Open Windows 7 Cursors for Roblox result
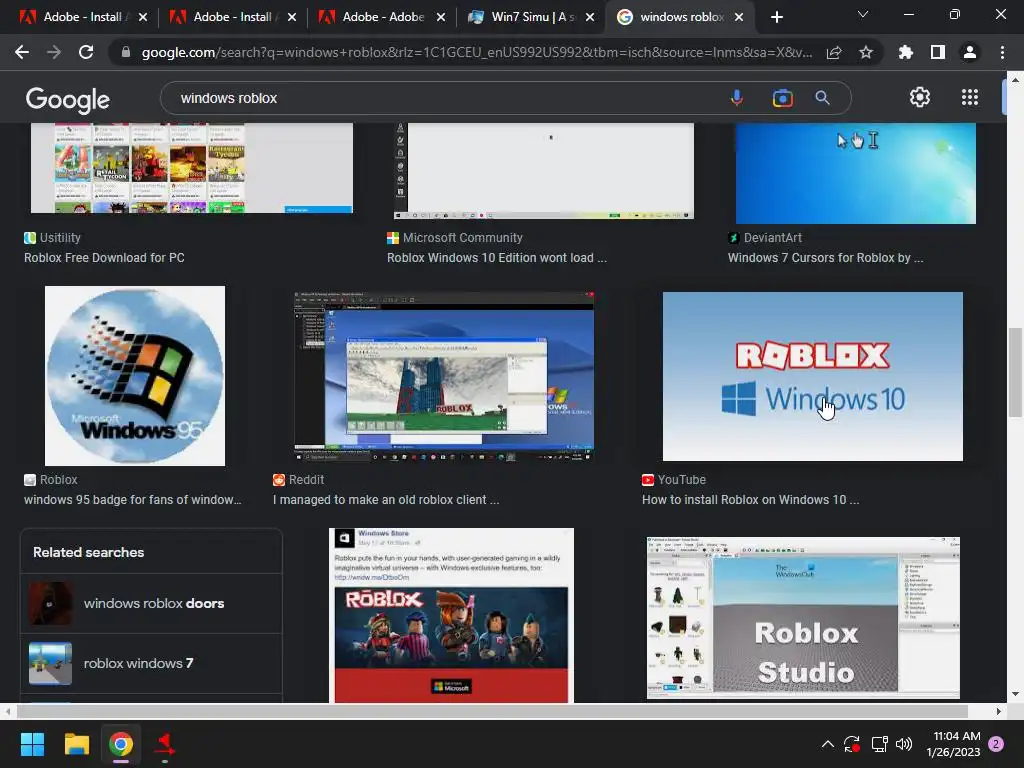Image resolution: width=1024 pixels, height=768 pixels. (825, 257)
